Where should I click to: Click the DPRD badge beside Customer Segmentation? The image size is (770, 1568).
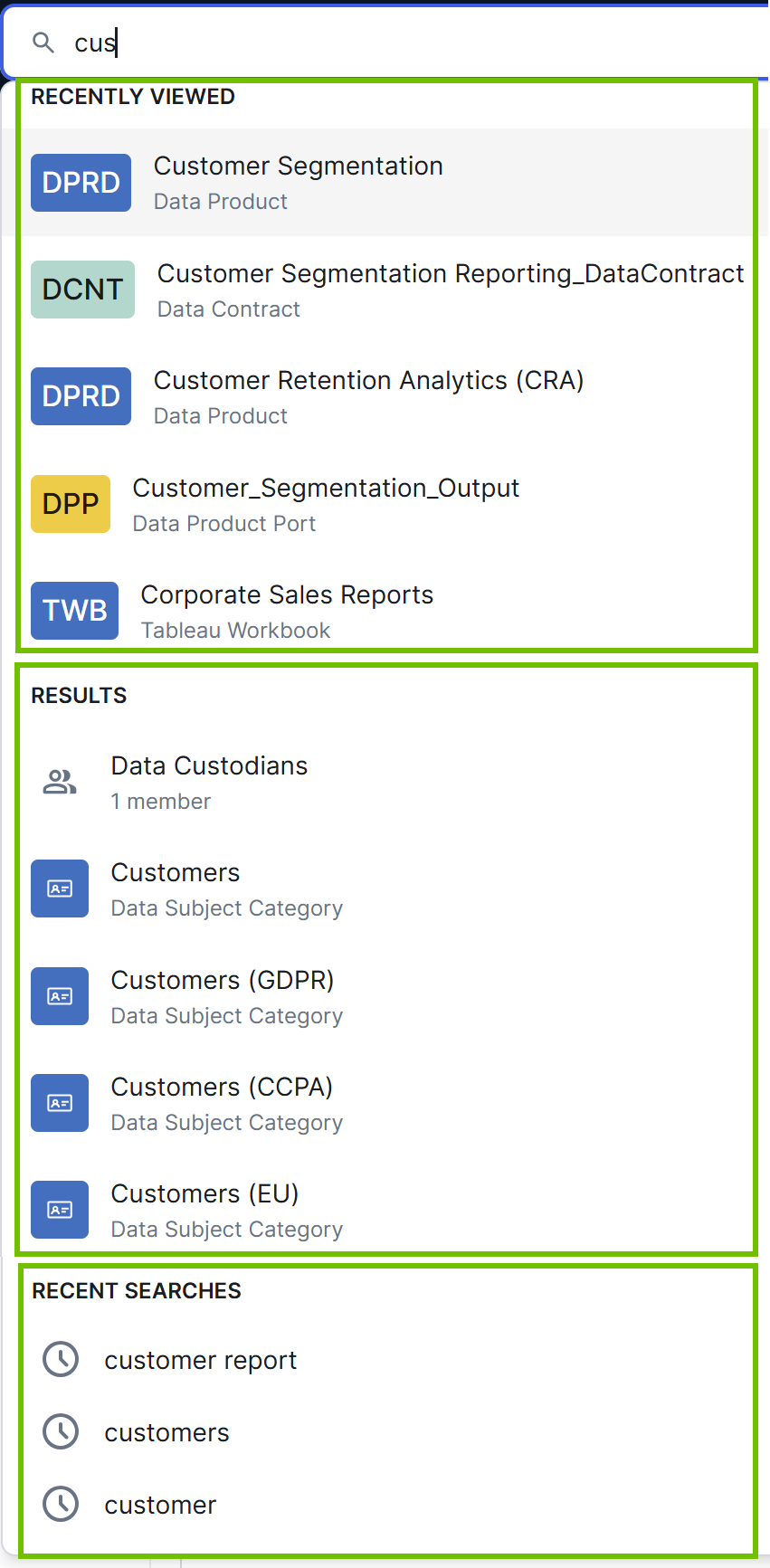(x=81, y=183)
